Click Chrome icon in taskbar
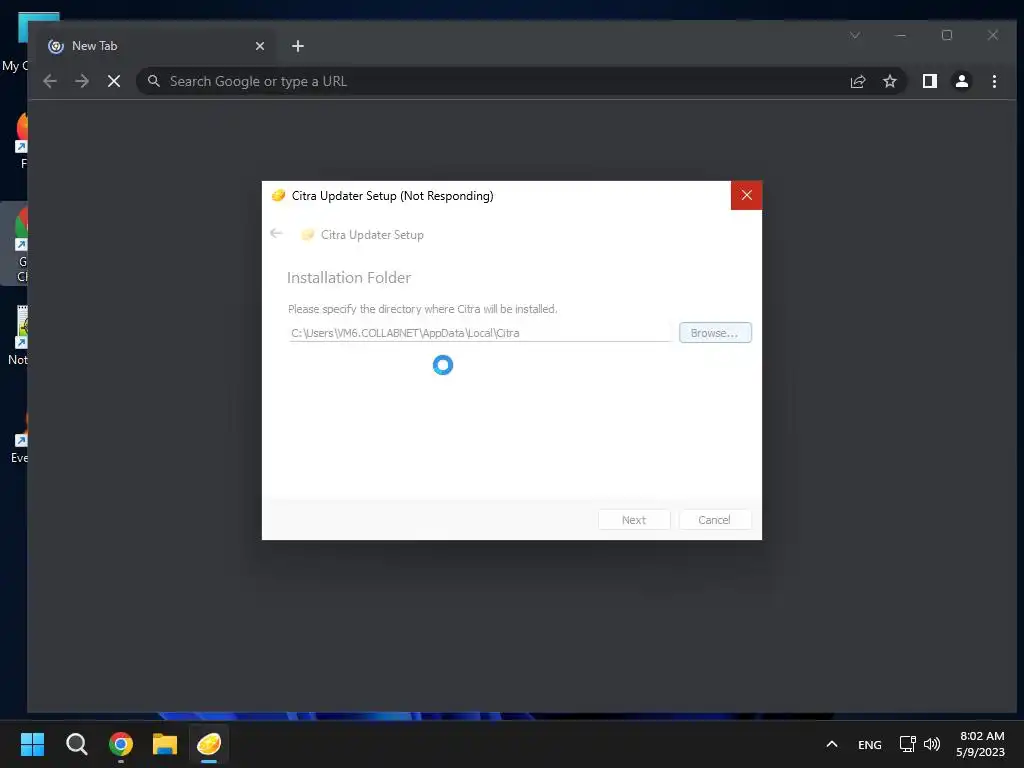 [121, 744]
